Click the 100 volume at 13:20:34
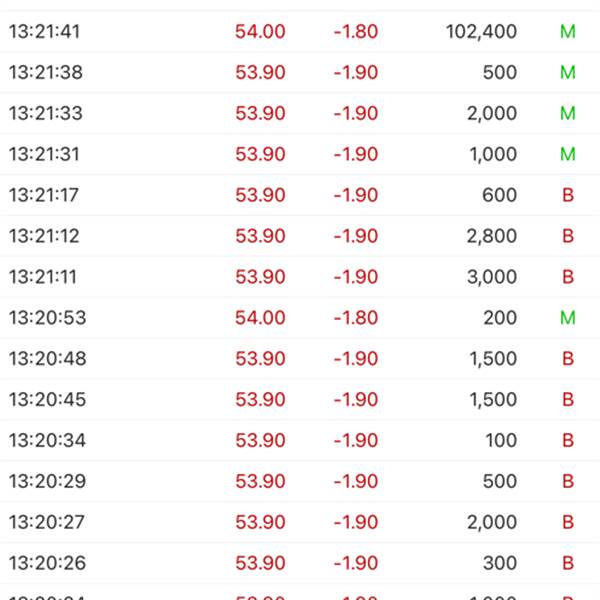600x600 pixels. [x=499, y=442]
